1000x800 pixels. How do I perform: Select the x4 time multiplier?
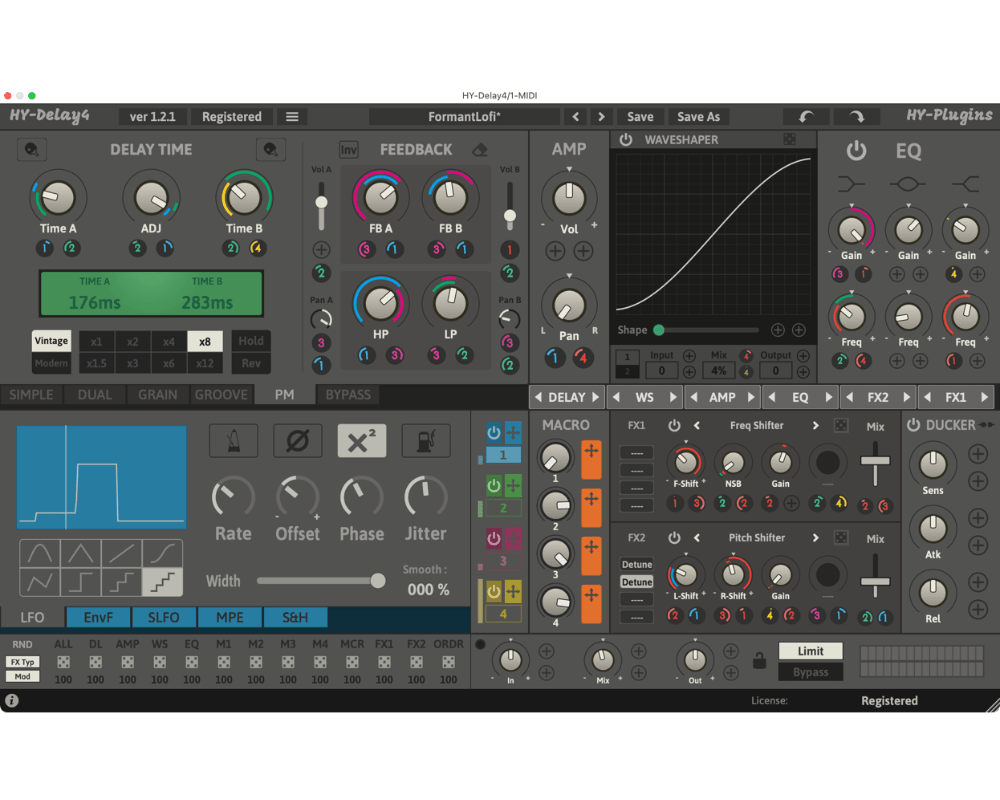[x=168, y=341]
